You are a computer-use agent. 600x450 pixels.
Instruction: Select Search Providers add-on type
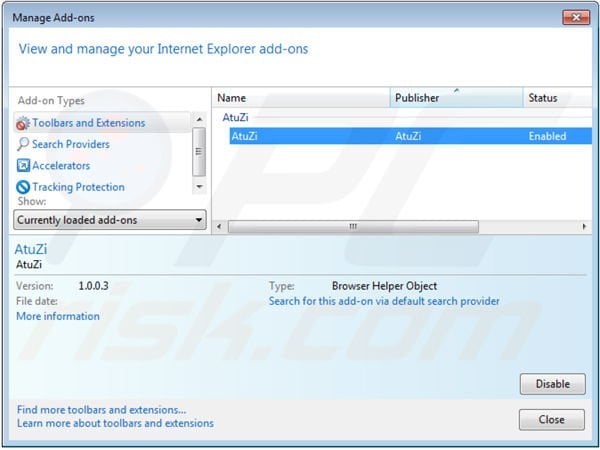pyautogui.click(x=71, y=144)
